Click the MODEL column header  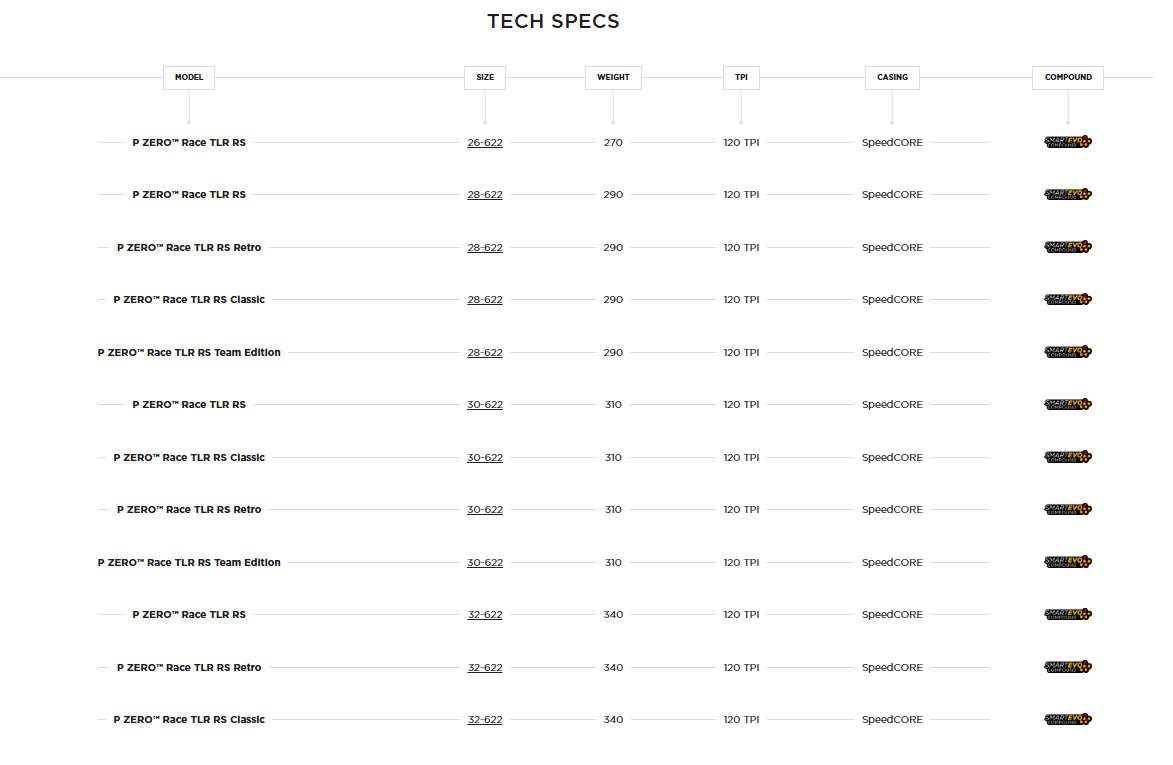pos(189,77)
